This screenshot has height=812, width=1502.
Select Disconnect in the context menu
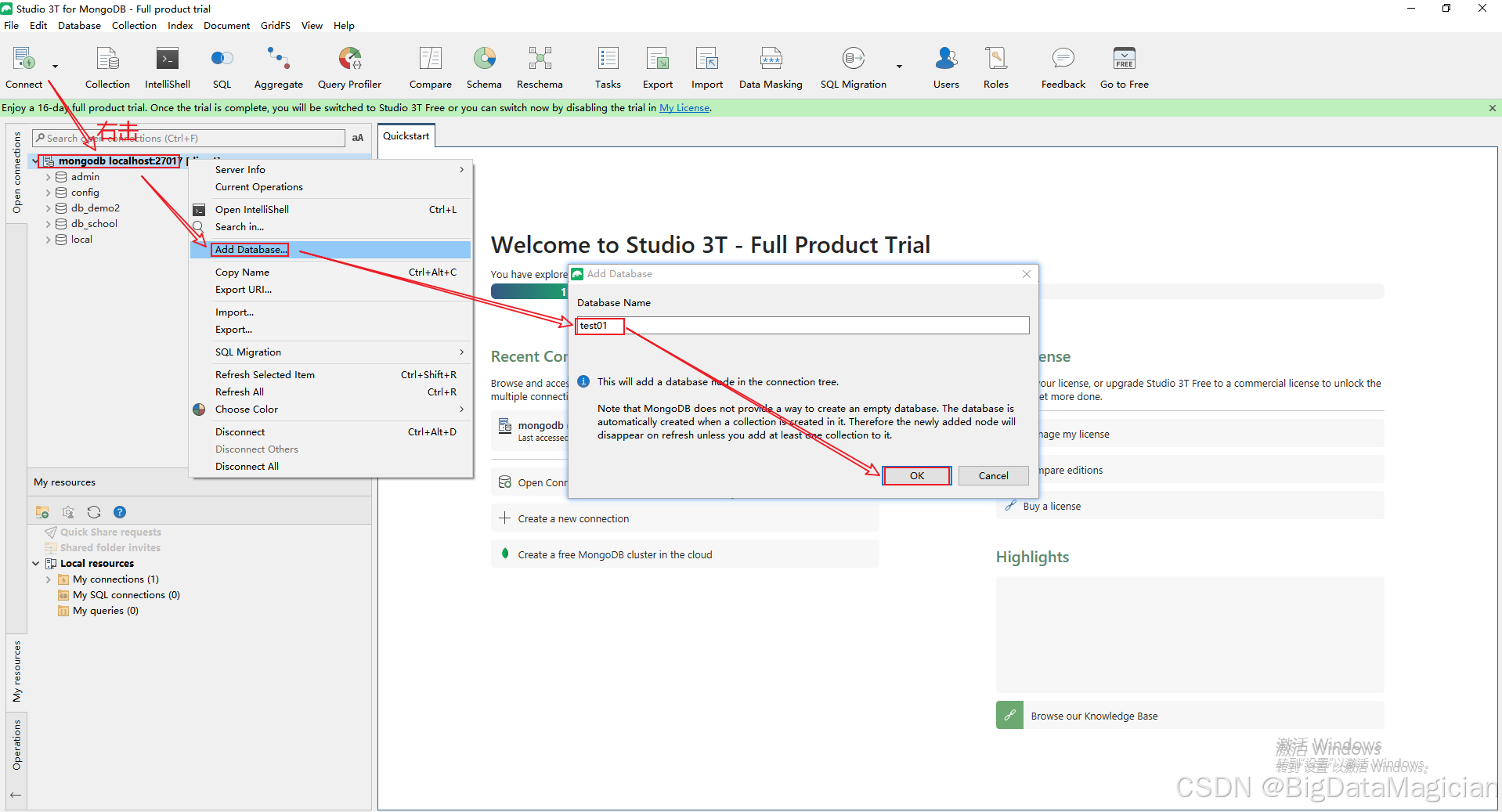coord(330,432)
